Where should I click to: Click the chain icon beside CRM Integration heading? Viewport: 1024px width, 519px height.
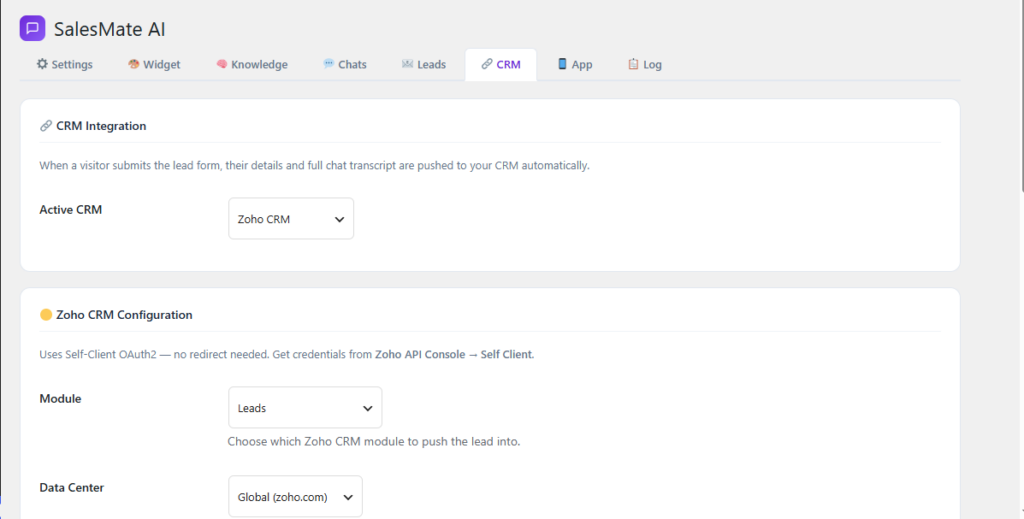[46, 126]
